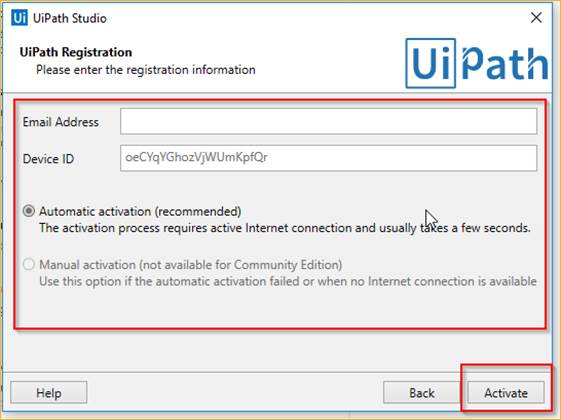Image resolution: width=561 pixels, height=420 pixels.
Task: Focus the Email Address input field
Action: click(x=328, y=122)
